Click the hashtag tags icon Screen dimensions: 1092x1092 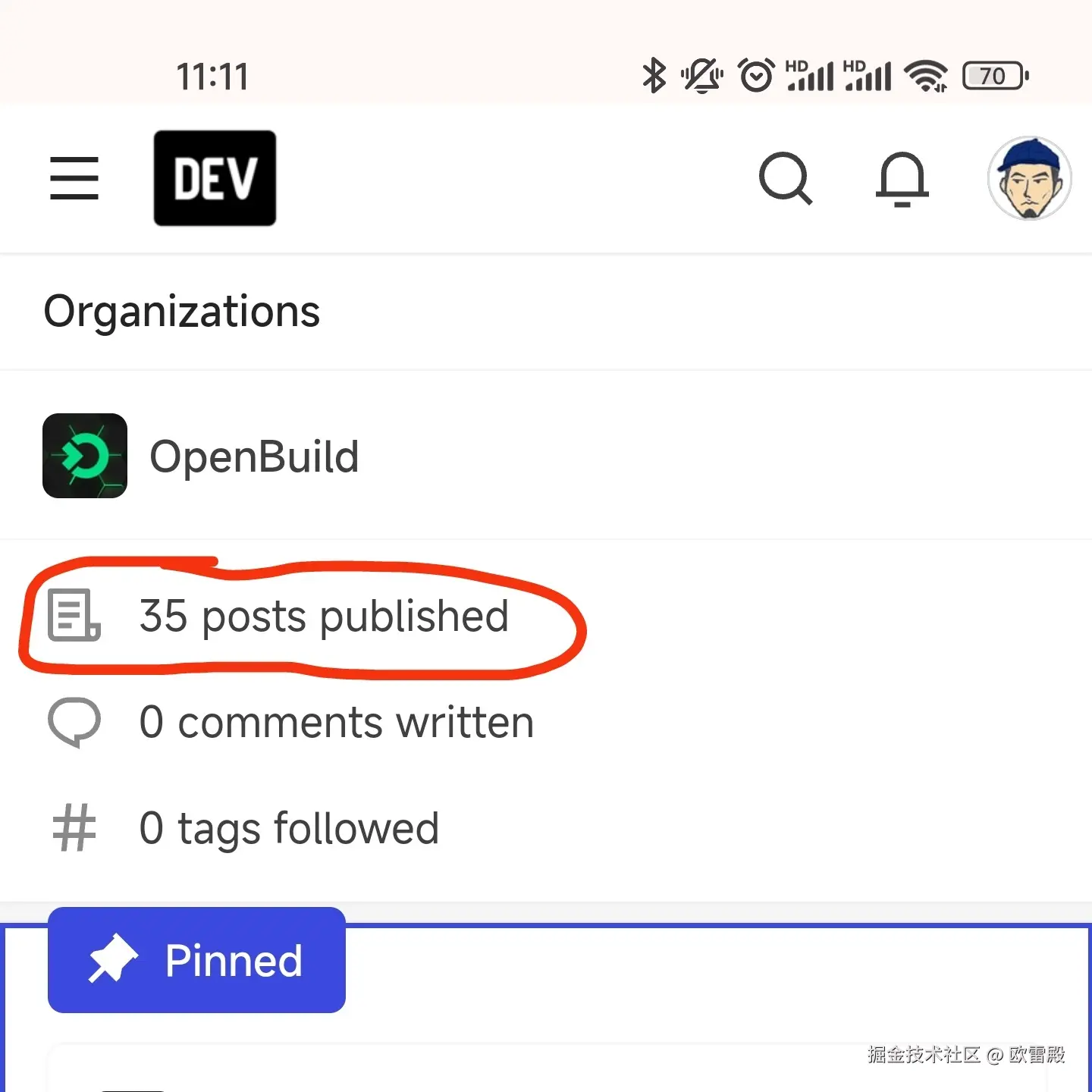[x=74, y=827]
